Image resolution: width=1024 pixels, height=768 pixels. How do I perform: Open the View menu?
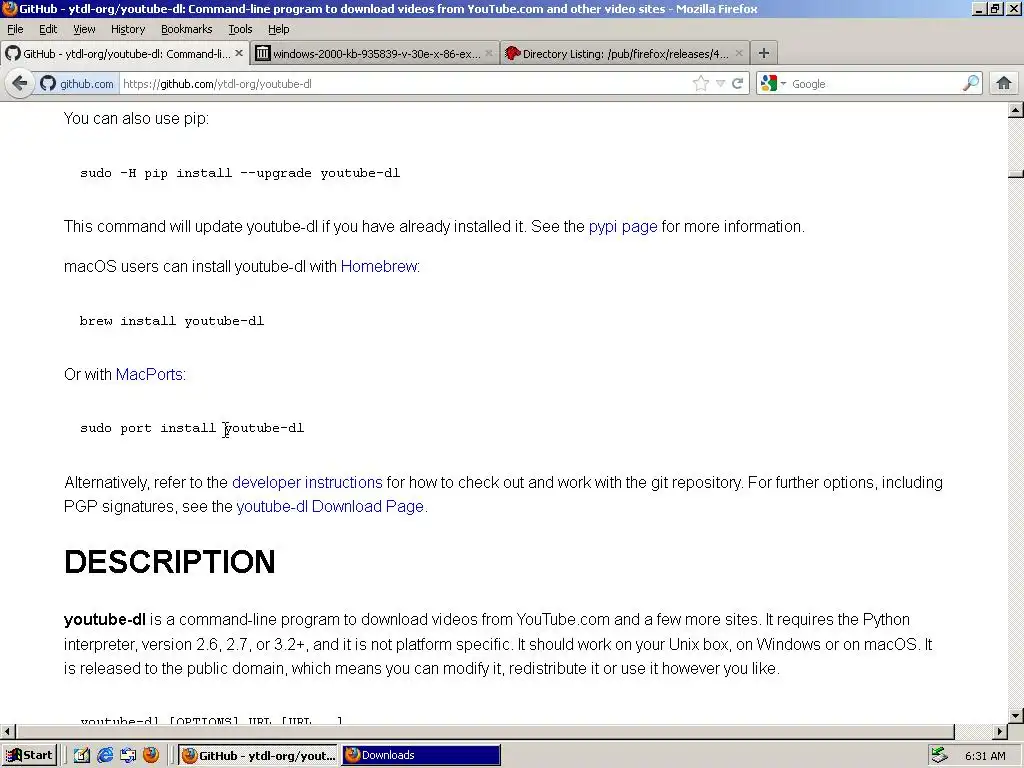pyautogui.click(x=84, y=29)
